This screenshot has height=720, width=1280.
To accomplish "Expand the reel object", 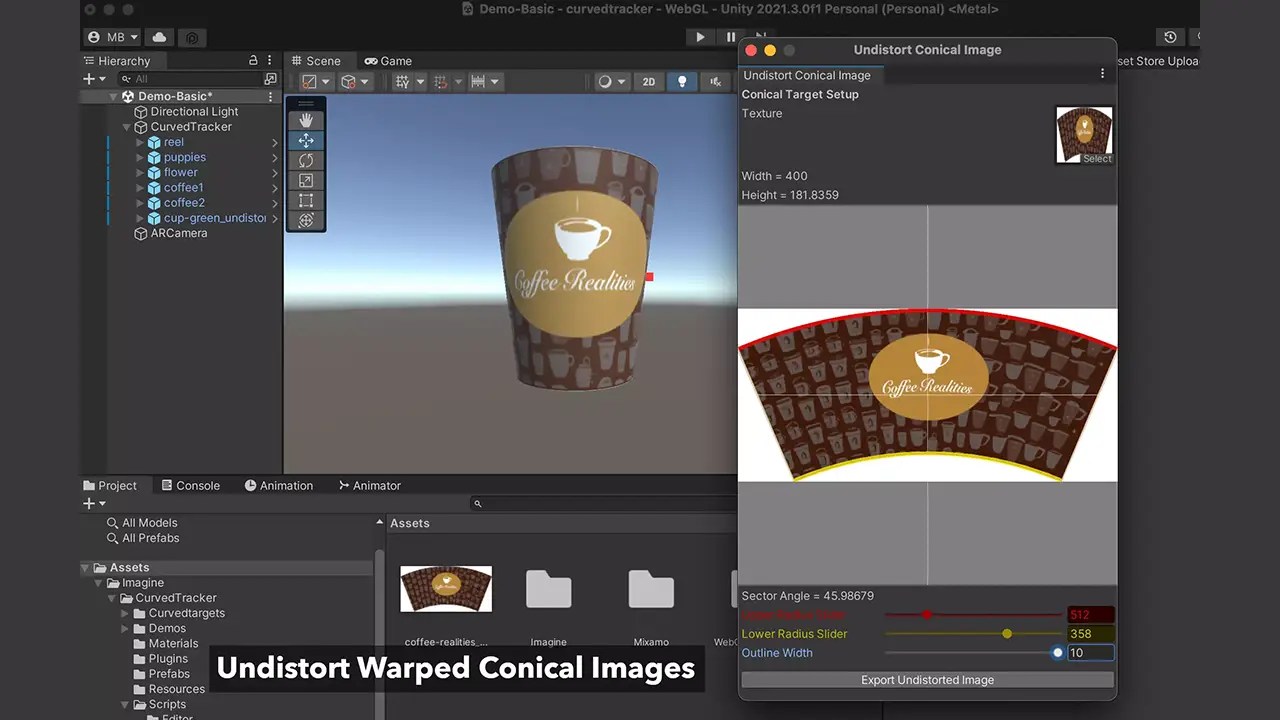I will coord(140,142).
